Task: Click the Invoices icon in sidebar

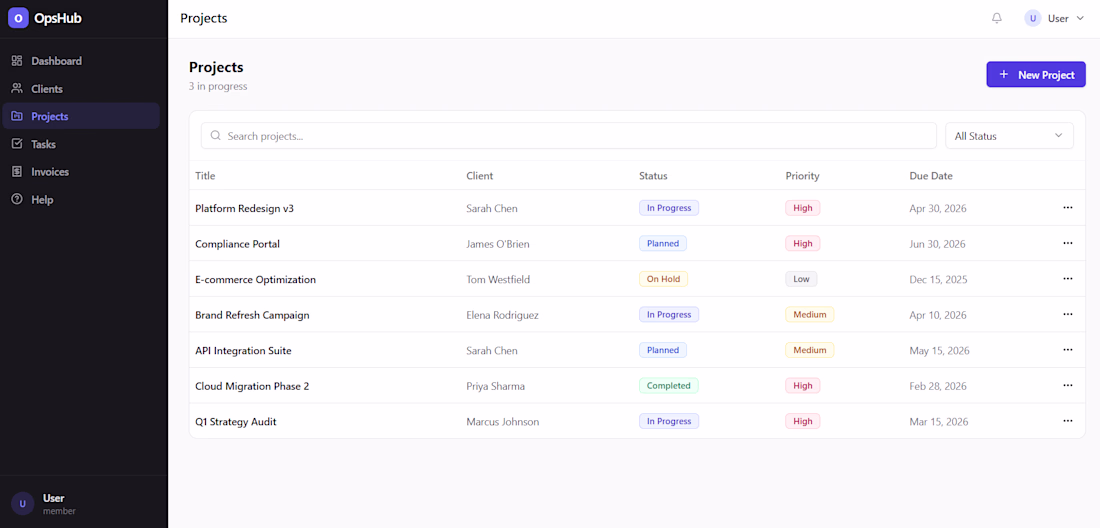Action: 17,172
